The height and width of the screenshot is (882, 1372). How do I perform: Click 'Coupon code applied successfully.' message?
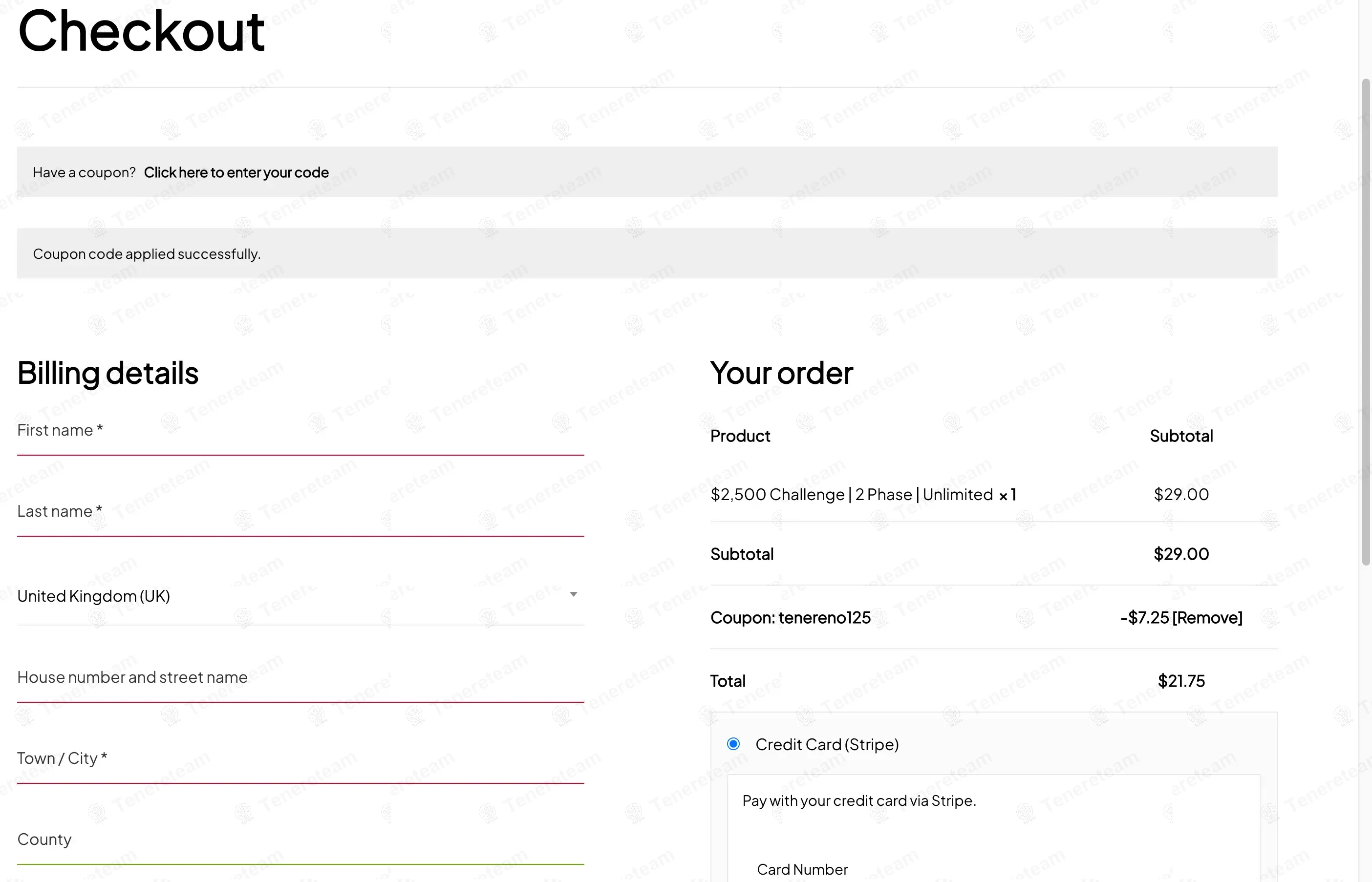tap(147, 254)
